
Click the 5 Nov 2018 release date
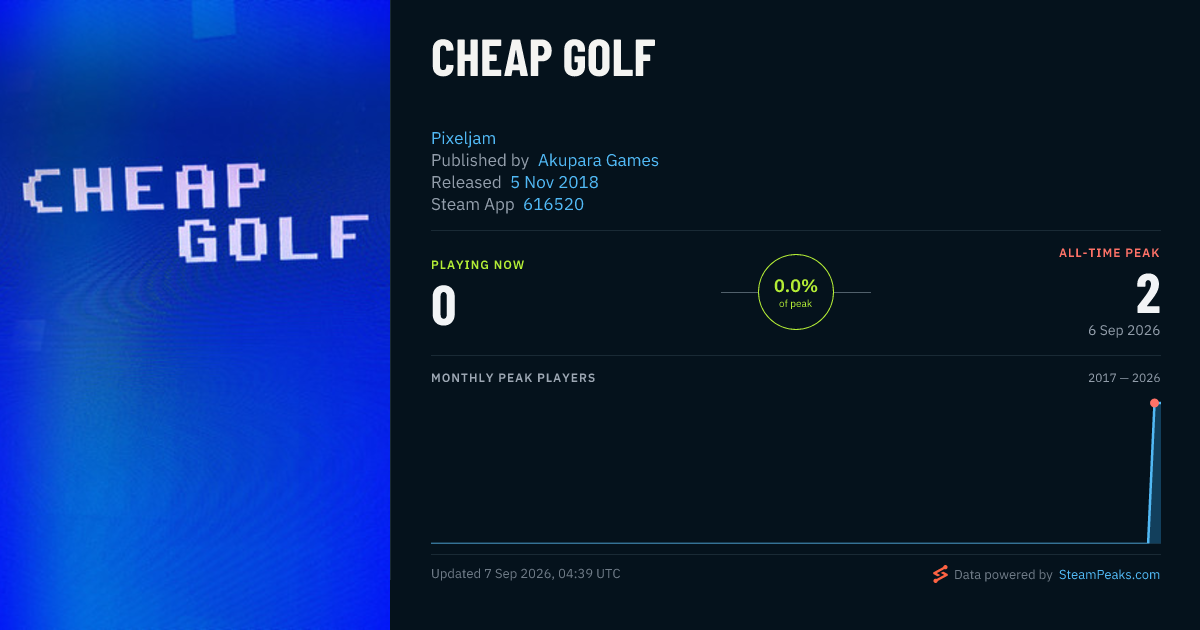[x=554, y=182]
